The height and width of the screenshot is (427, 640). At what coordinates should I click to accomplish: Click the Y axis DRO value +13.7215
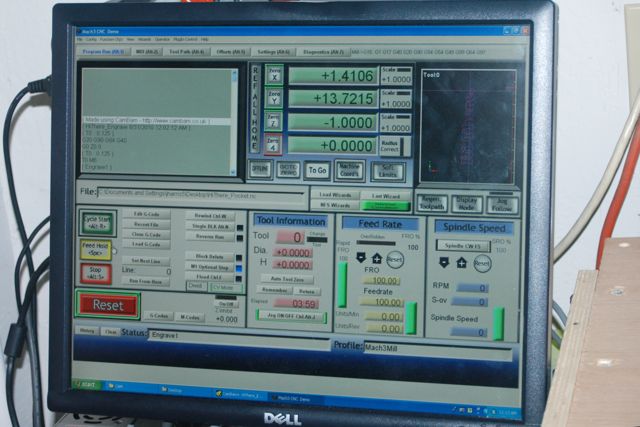coord(333,99)
